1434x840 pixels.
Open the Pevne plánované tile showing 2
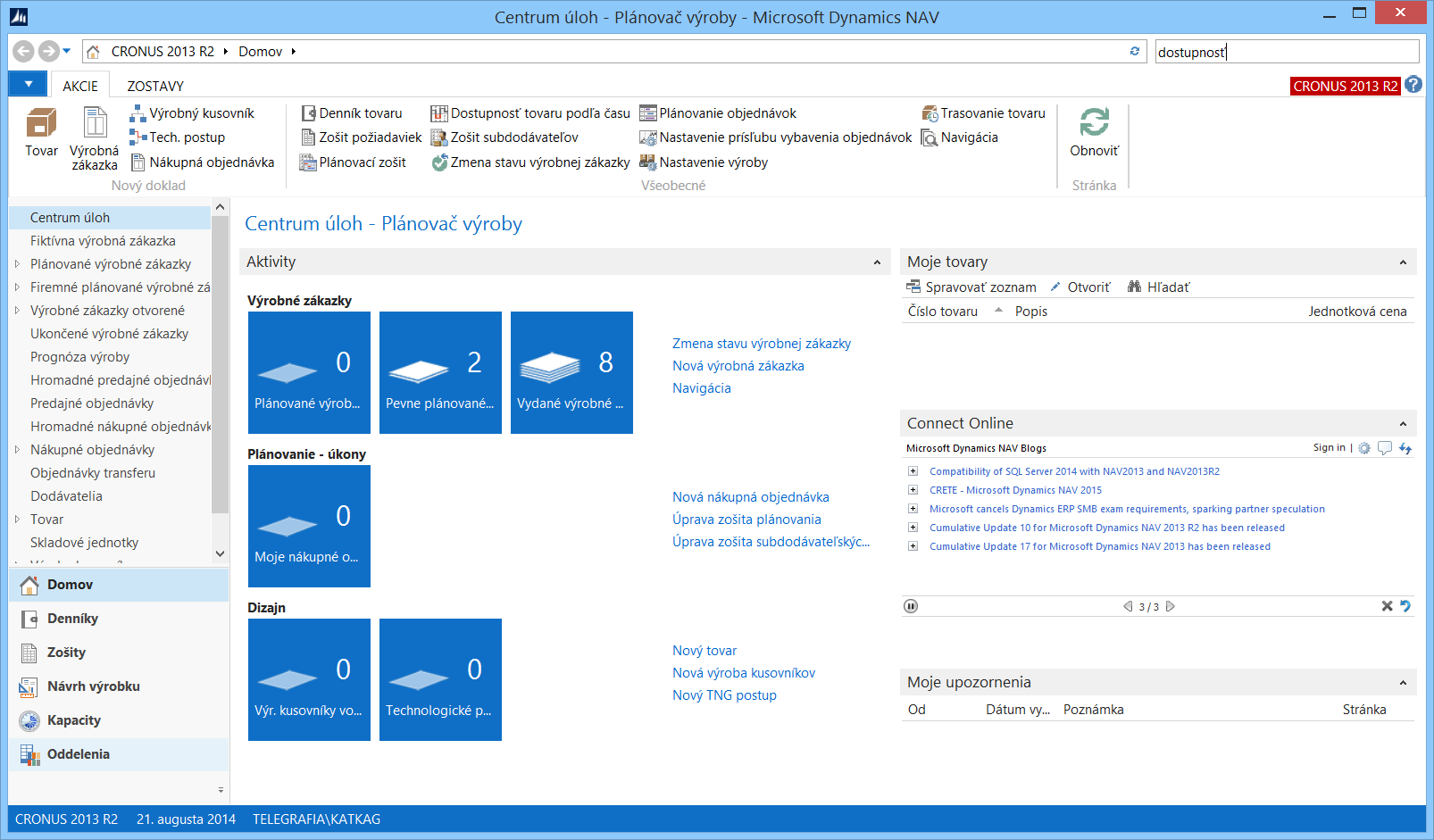click(440, 372)
